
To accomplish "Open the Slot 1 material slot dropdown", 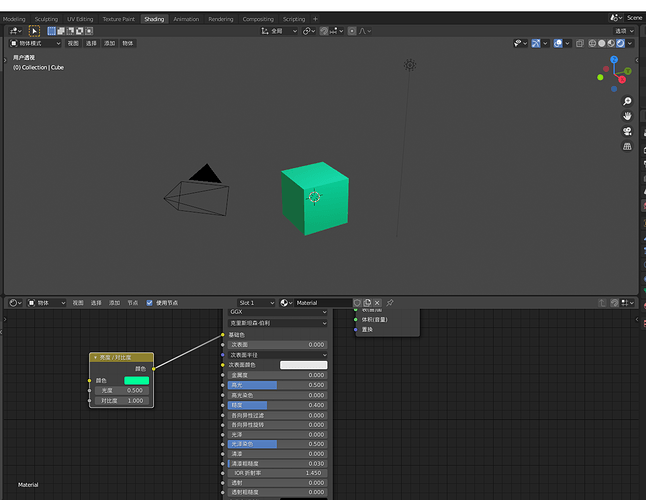I will coord(257,302).
